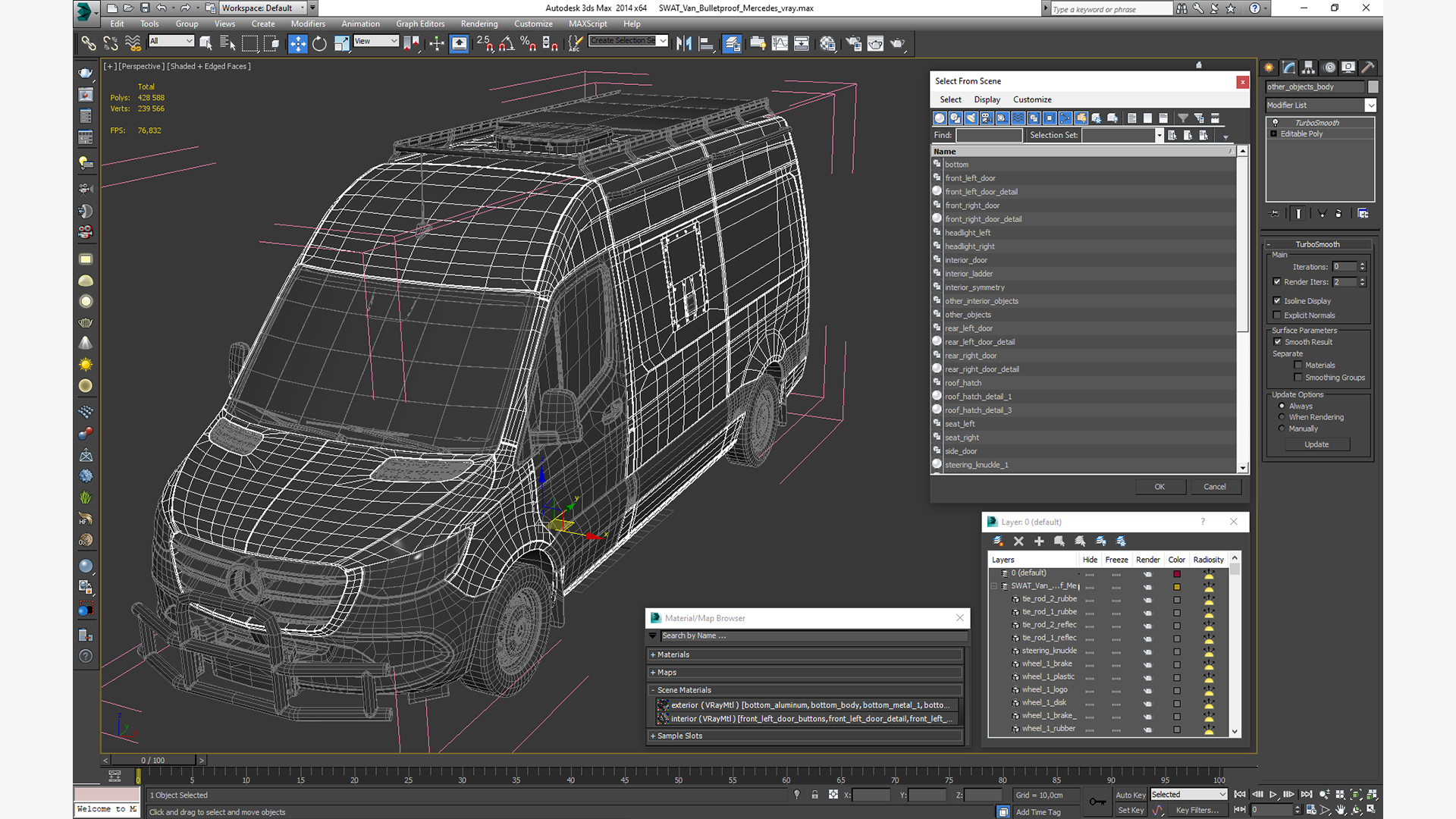Open Key Filters dialog button
Image resolution: width=1456 pixels, height=819 pixels.
click(x=1197, y=811)
